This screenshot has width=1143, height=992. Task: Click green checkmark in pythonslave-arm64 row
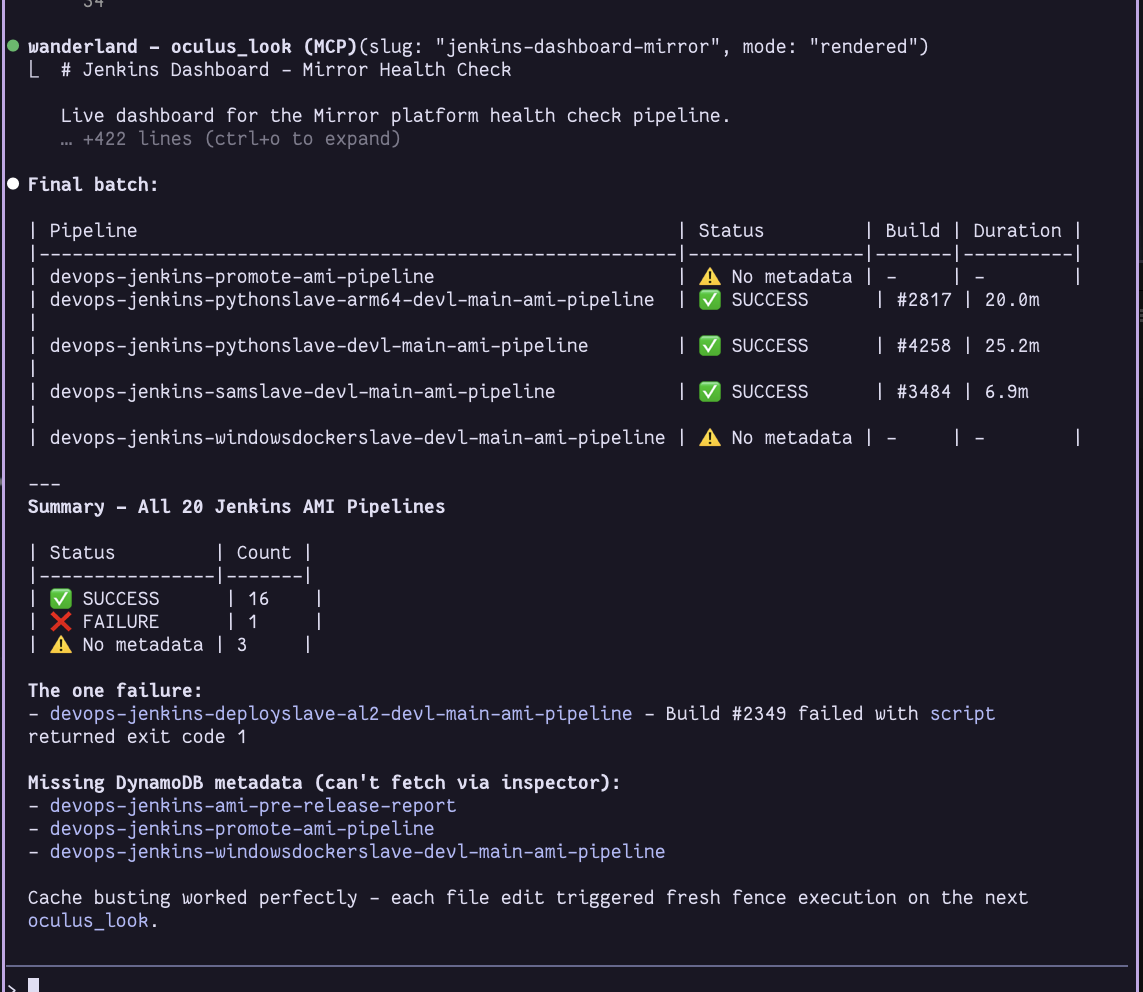coord(709,300)
